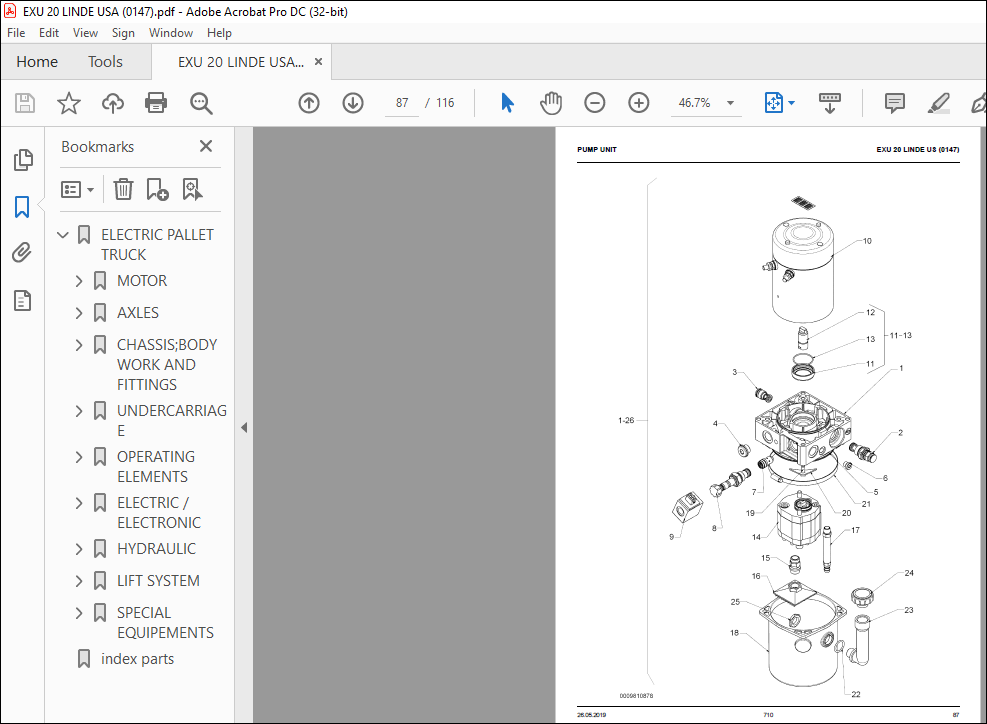Zoom in with plus button
The image size is (987, 724).
pos(639,103)
